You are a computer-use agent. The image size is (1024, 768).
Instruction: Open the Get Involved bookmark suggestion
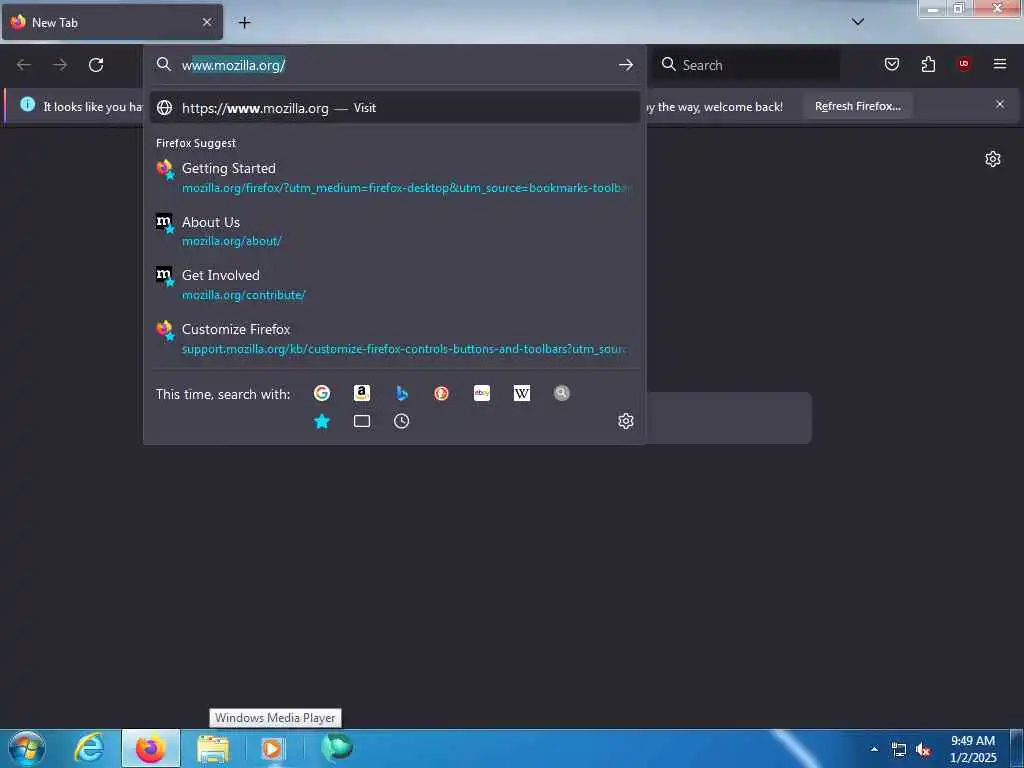coord(394,285)
